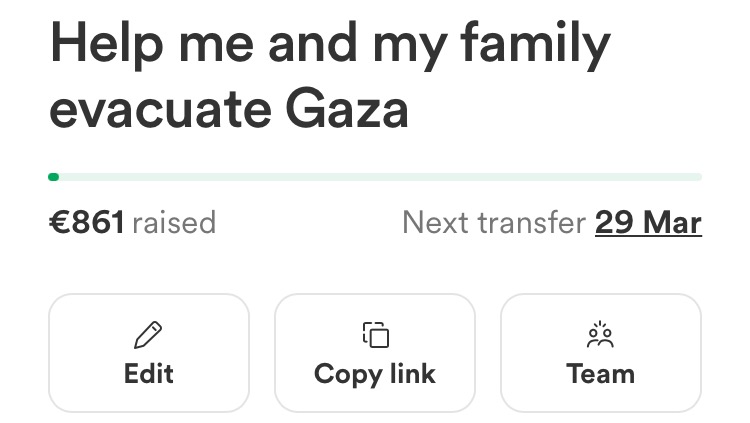The image size is (750, 423).
Task: Click the word "raised" beside the amount
Action: pos(174,222)
